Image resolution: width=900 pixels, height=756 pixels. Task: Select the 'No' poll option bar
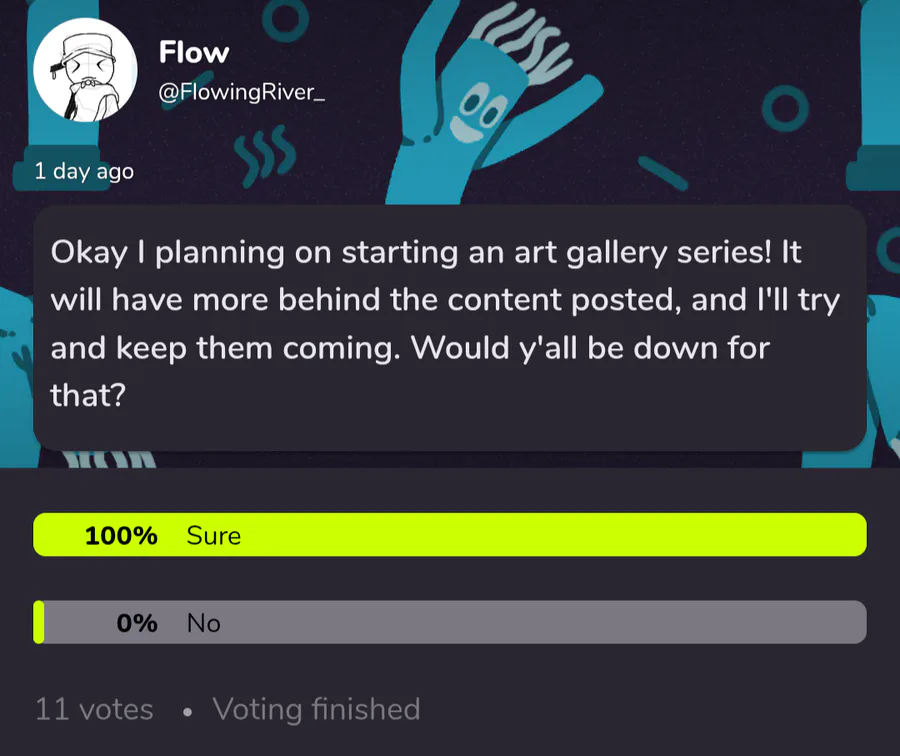450,622
